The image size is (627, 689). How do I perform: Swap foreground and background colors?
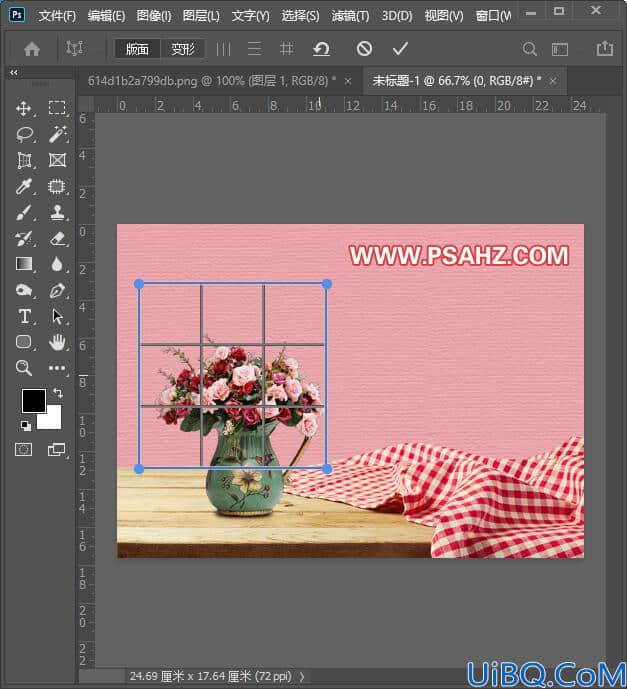[x=58, y=392]
